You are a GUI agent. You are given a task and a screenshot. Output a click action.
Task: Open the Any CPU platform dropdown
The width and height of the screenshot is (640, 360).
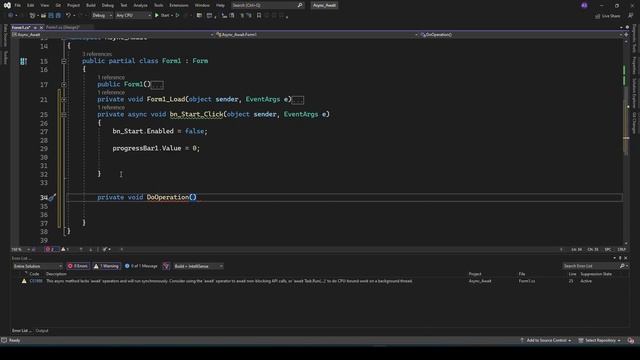point(133,16)
